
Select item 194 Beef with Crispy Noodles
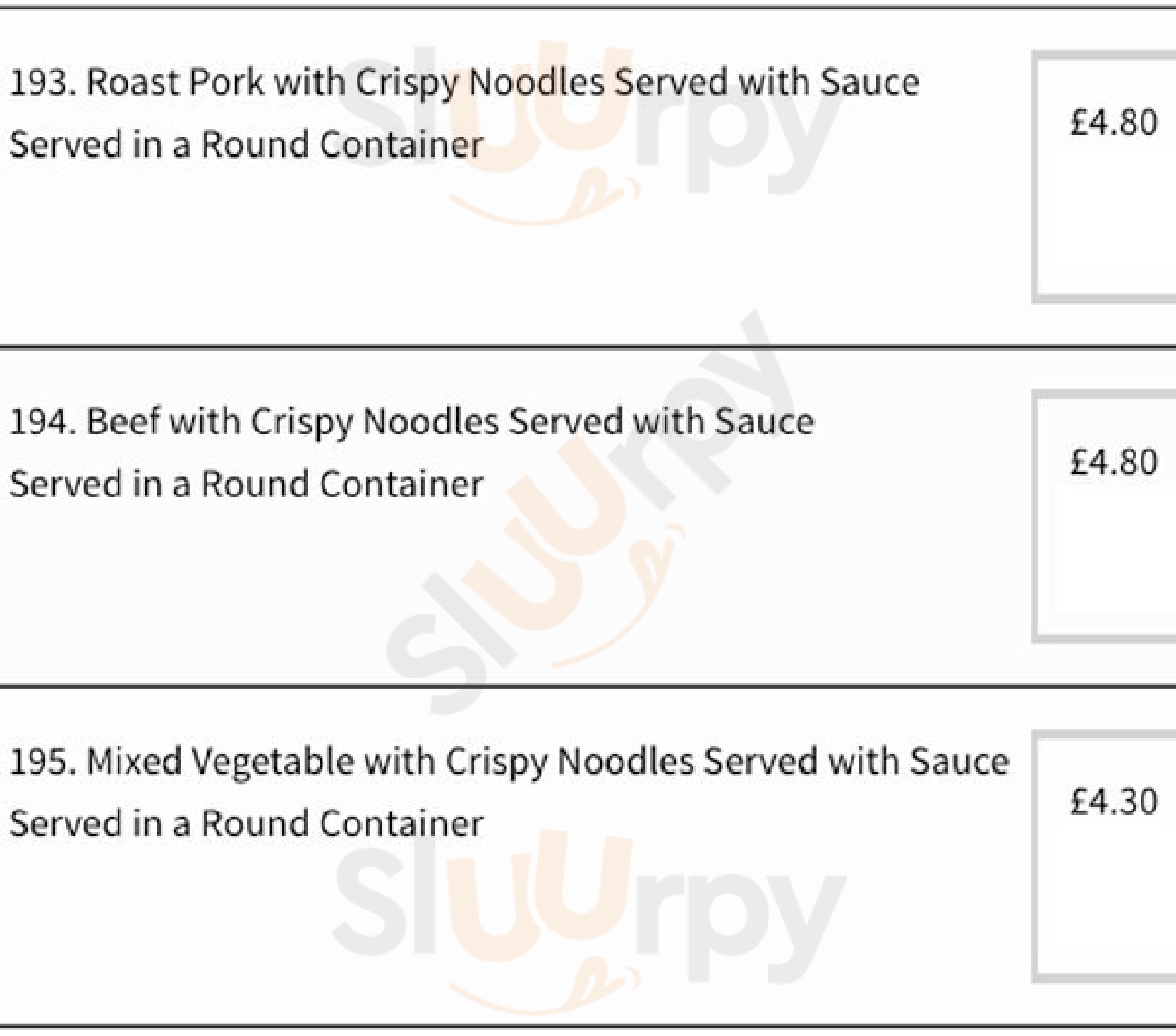[411, 422]
